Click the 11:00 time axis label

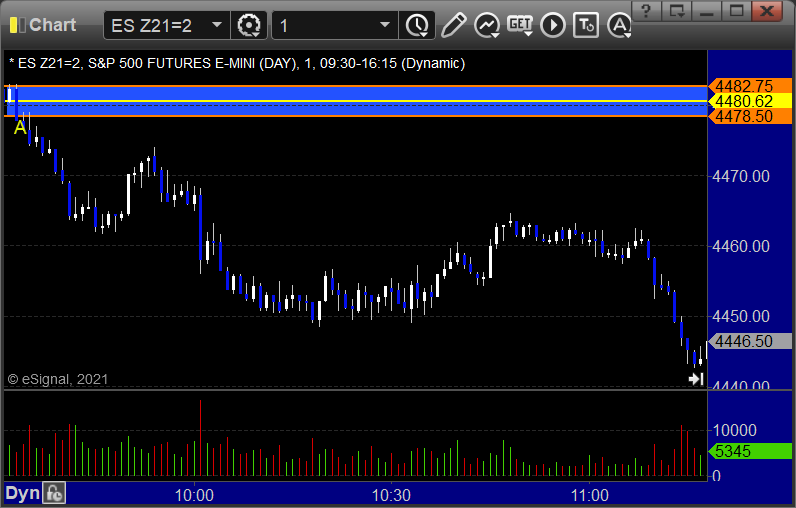[589, 495]
